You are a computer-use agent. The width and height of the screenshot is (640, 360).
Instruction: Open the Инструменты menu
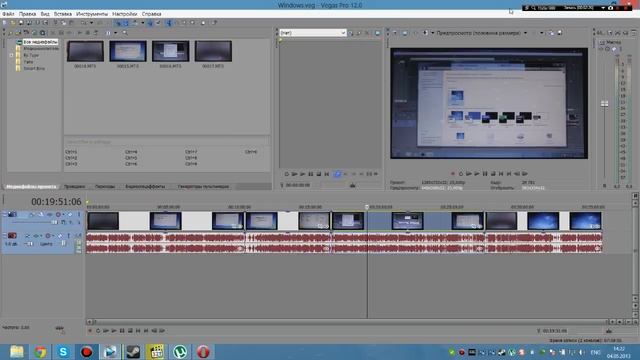(92, 14)
